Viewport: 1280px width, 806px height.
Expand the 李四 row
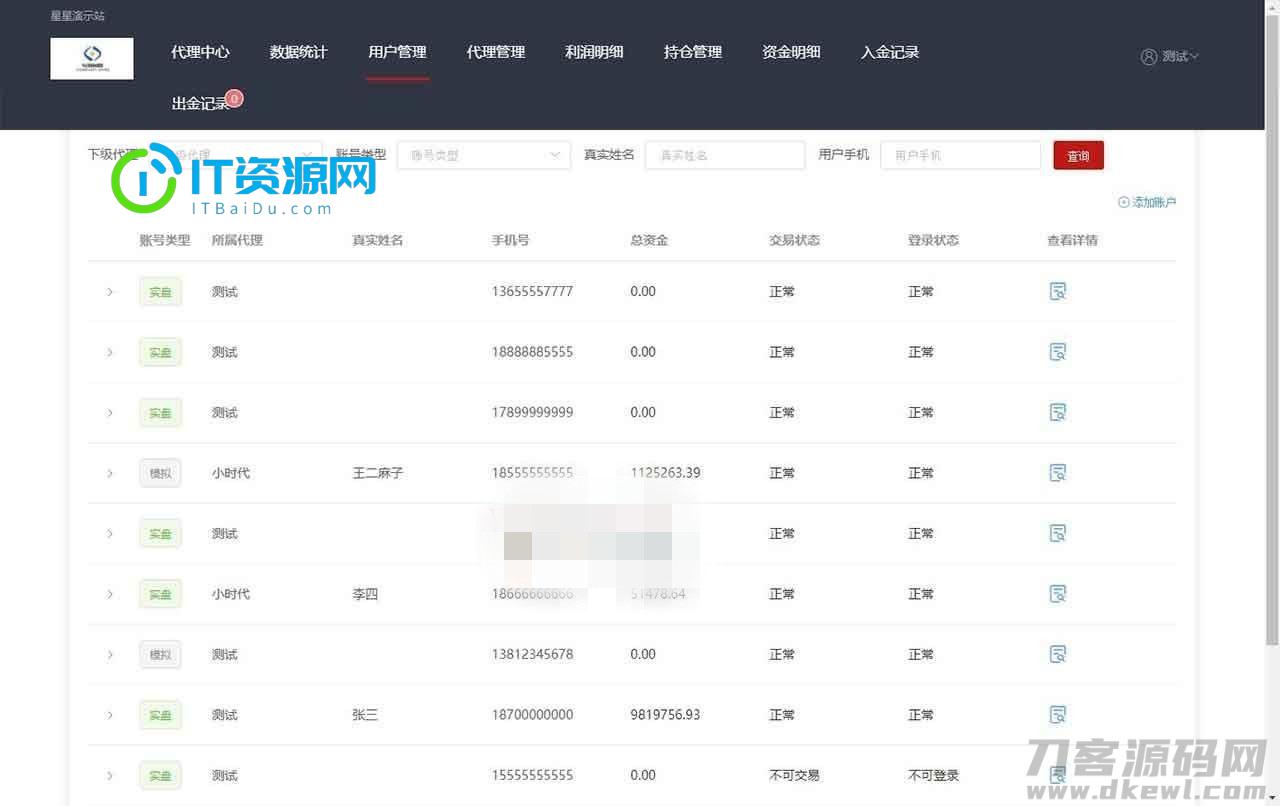(x=110, y=594)
